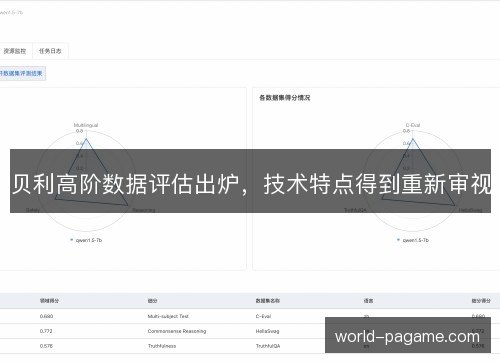Click the C-Eval axis label on right radar chart

click(x=413, y=125)
